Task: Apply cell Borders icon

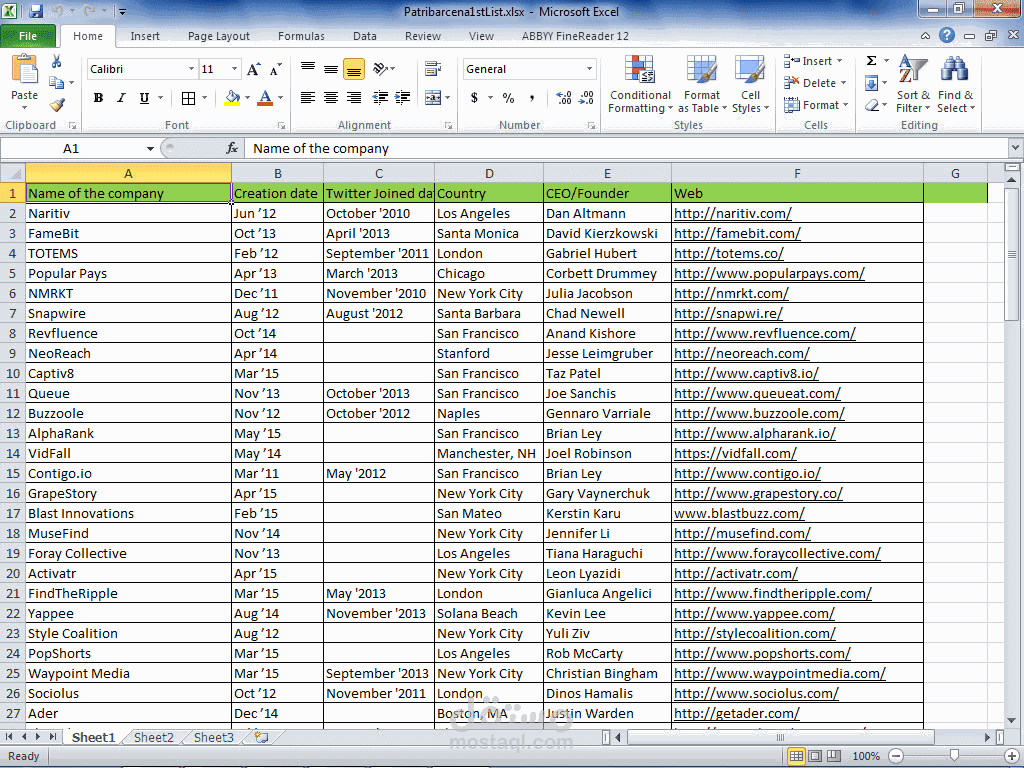Action: [x=188, y=98]
